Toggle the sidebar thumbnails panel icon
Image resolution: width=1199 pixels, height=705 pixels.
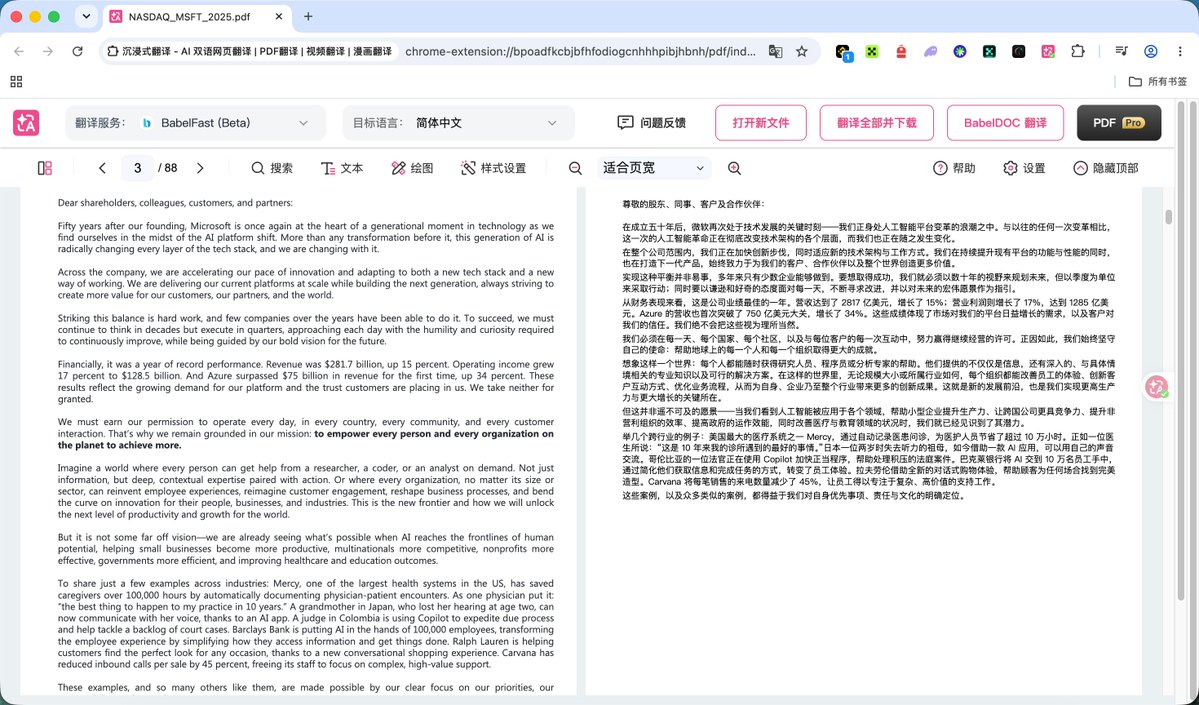pyautogui.click(x=45, y=168)
